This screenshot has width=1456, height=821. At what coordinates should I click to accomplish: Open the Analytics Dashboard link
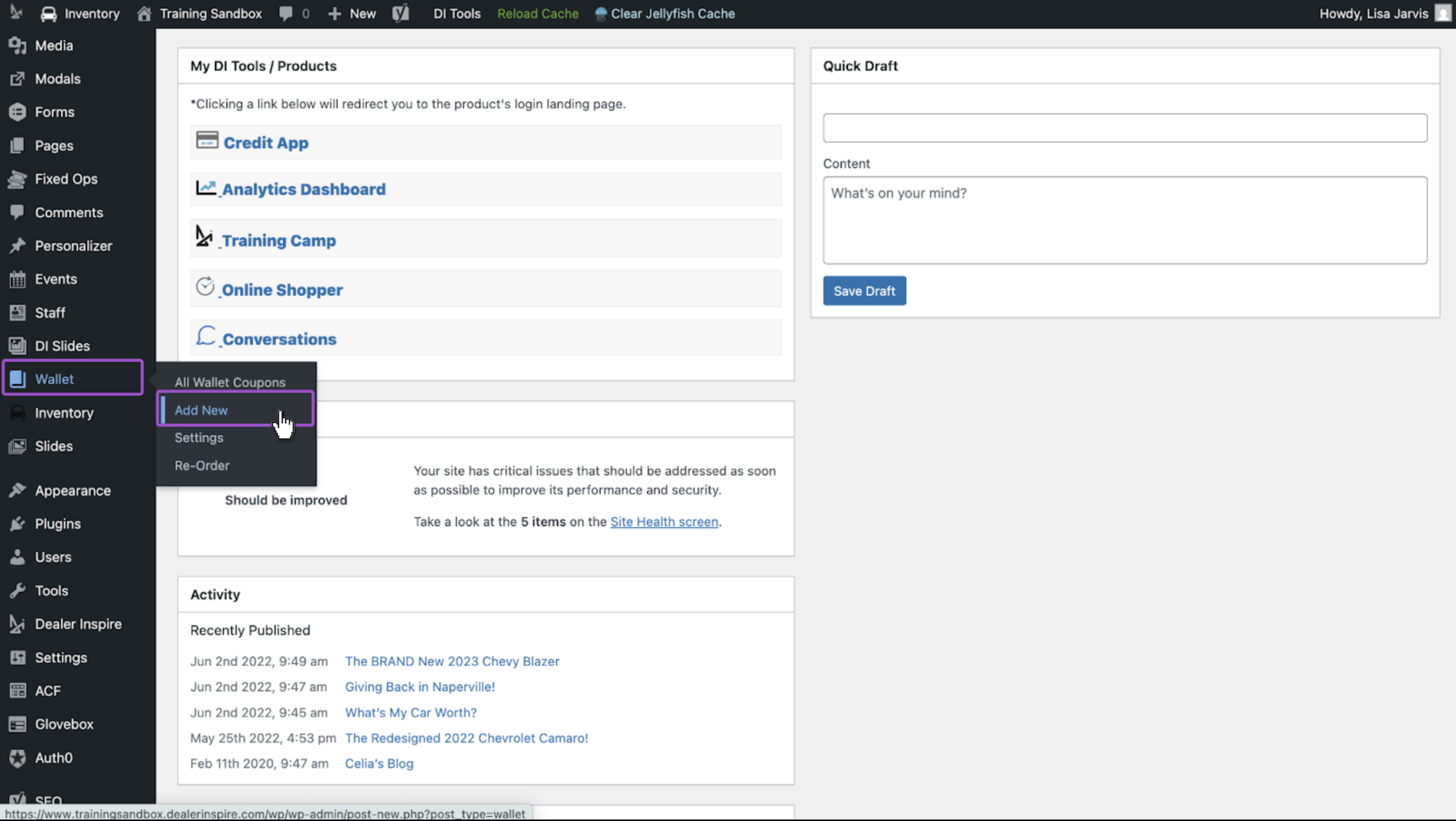[304, 189]
